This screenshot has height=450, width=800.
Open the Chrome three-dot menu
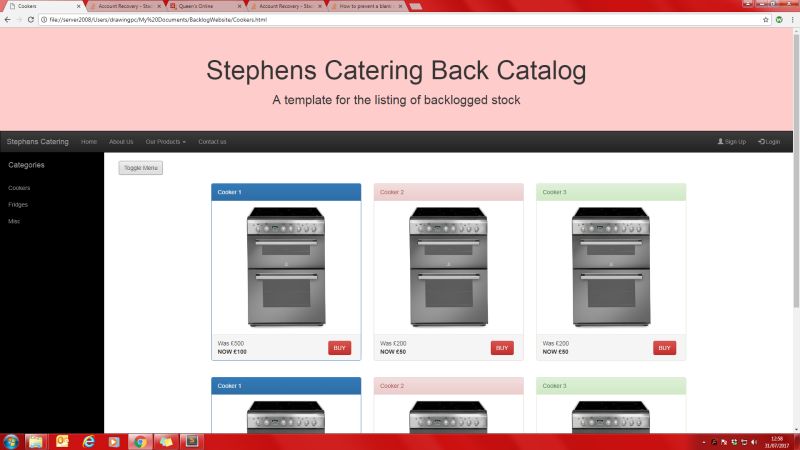(x=792, y=19)
